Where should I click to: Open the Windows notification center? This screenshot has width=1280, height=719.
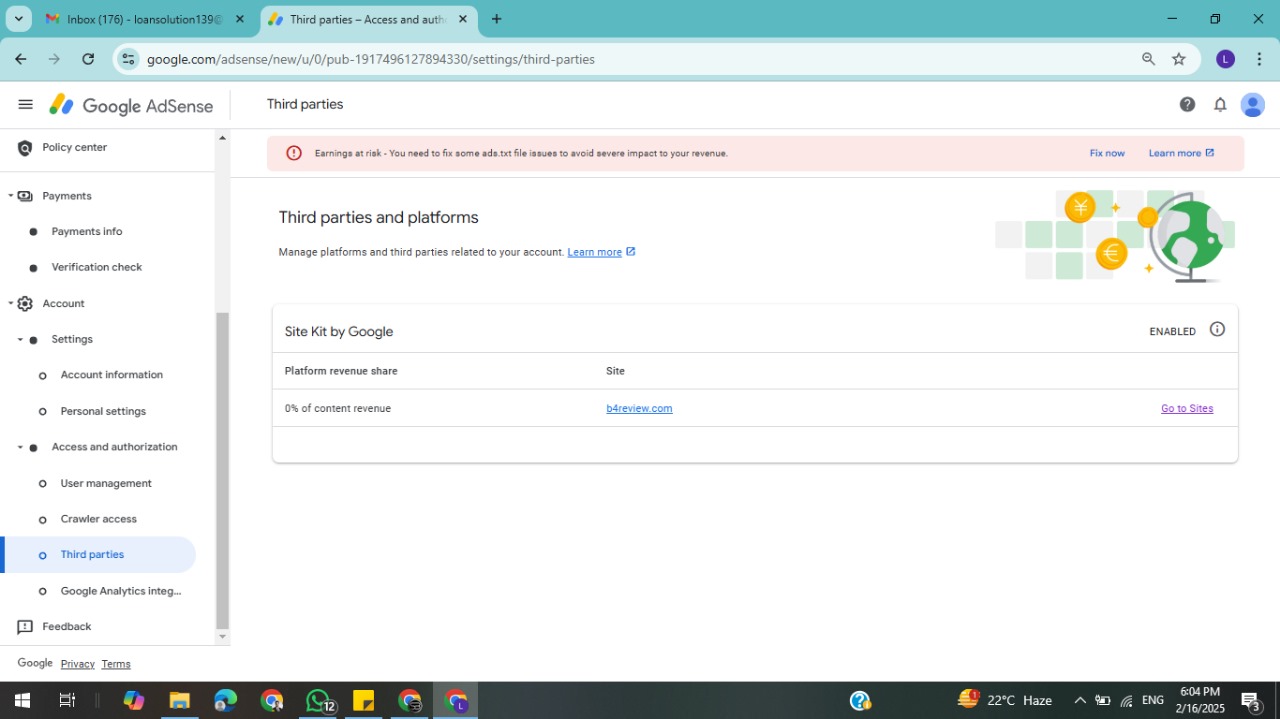tap(1250, 700)
